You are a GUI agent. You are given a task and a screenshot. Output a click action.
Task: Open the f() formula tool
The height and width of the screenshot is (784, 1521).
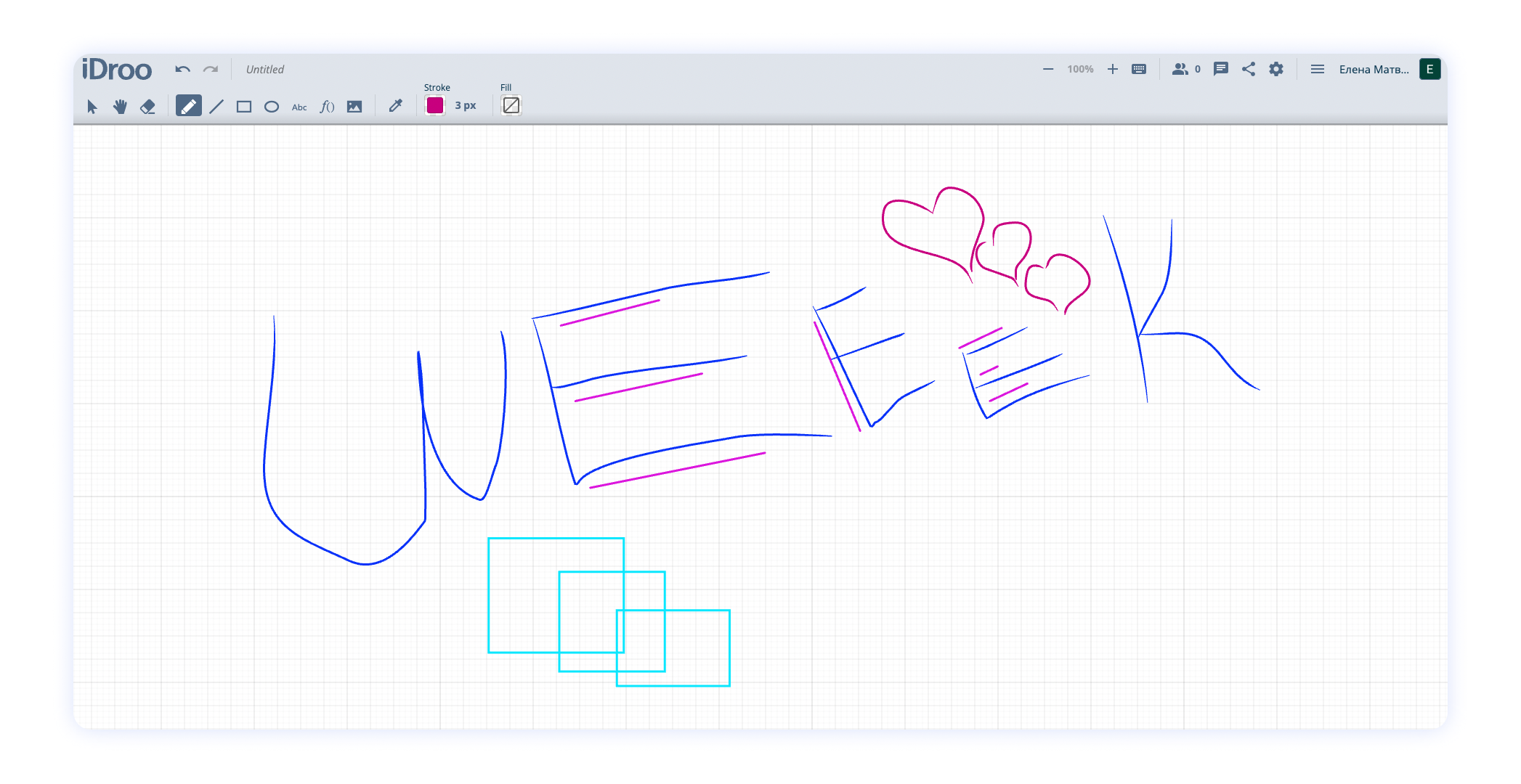327,107
